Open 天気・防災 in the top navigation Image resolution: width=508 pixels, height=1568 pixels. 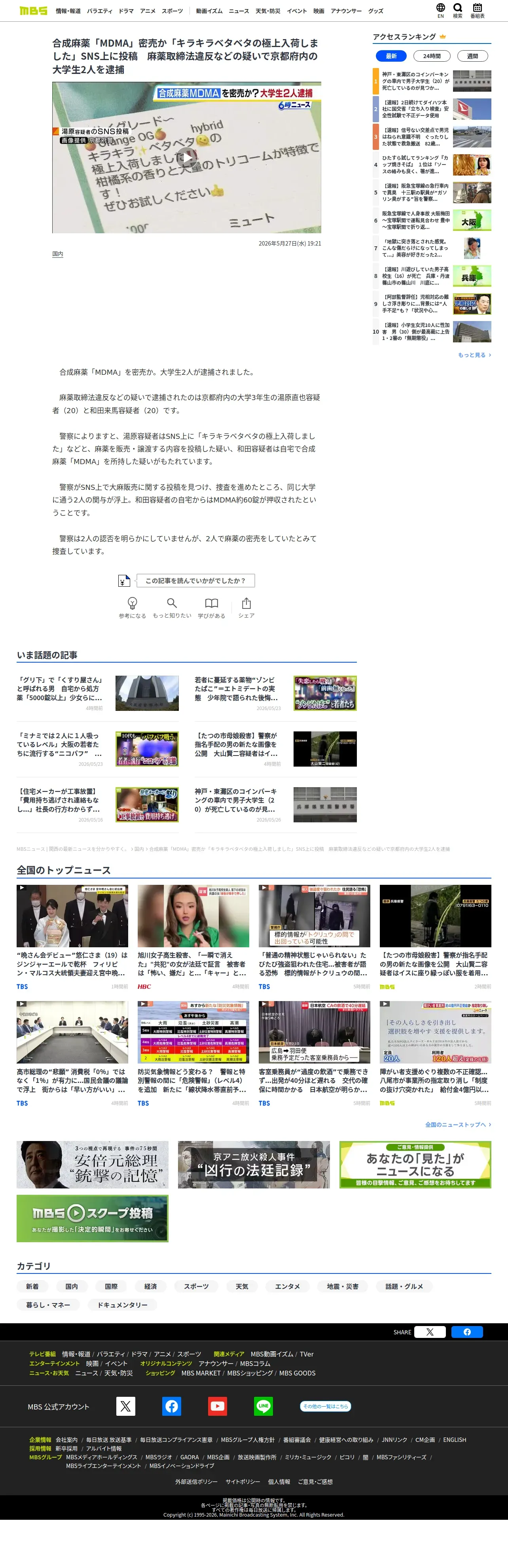pos(268,11)
